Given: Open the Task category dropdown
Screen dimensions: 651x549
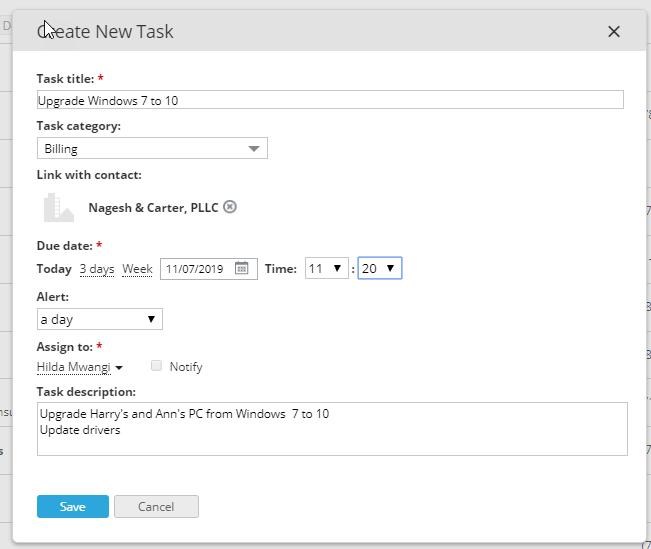Looking at the screenshot, I should pos(152,149).
